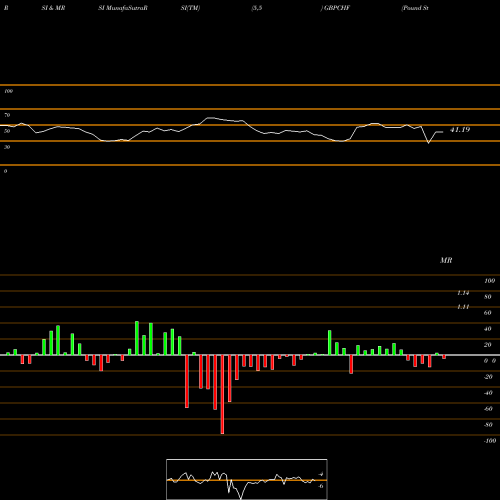Click the tallest green histogram bar

pyautogui.click(x=137, y=338)
